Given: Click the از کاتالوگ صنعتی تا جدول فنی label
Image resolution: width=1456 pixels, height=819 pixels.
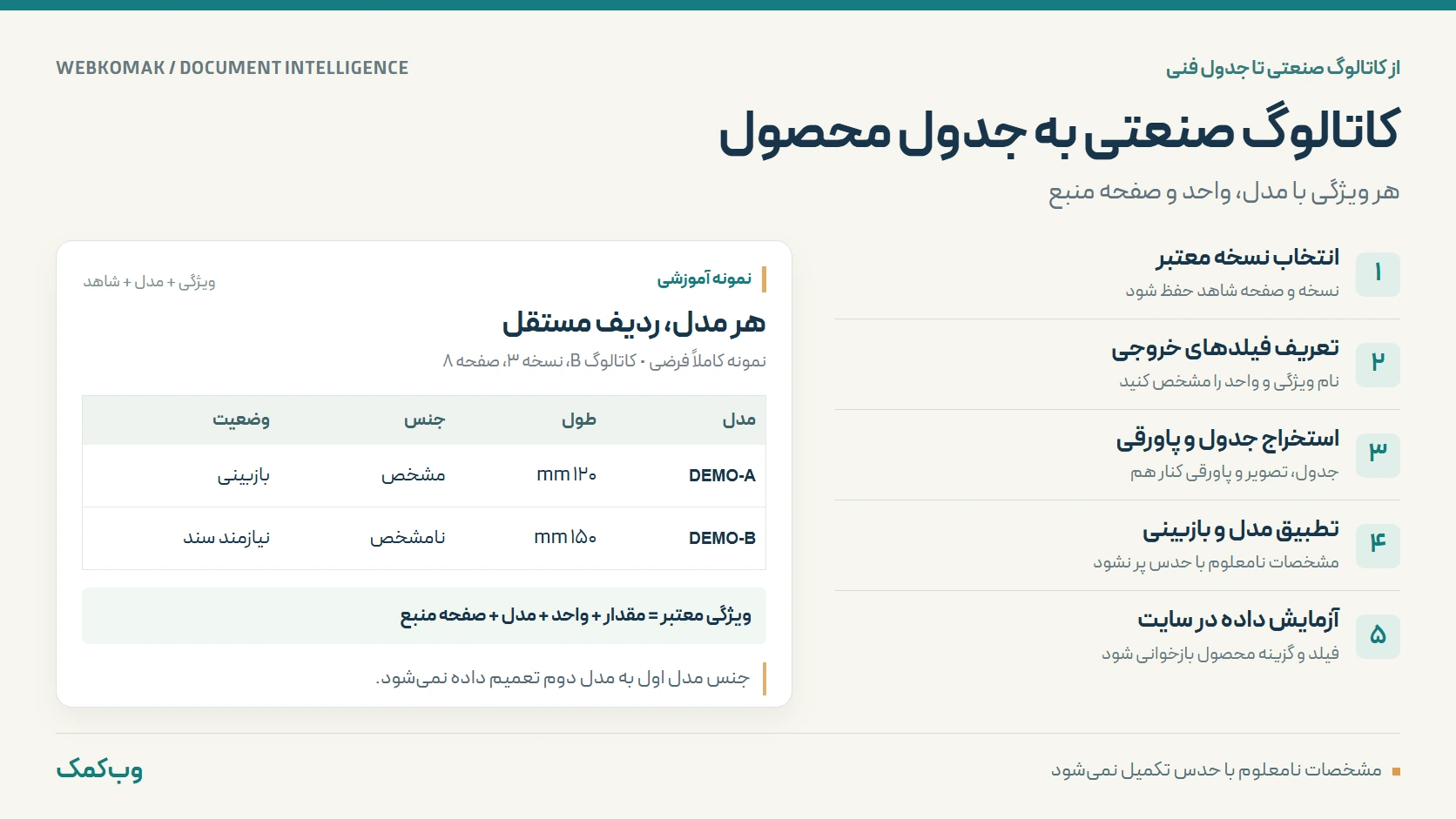Looking at the screenshot, I should tap(1283, 68).
